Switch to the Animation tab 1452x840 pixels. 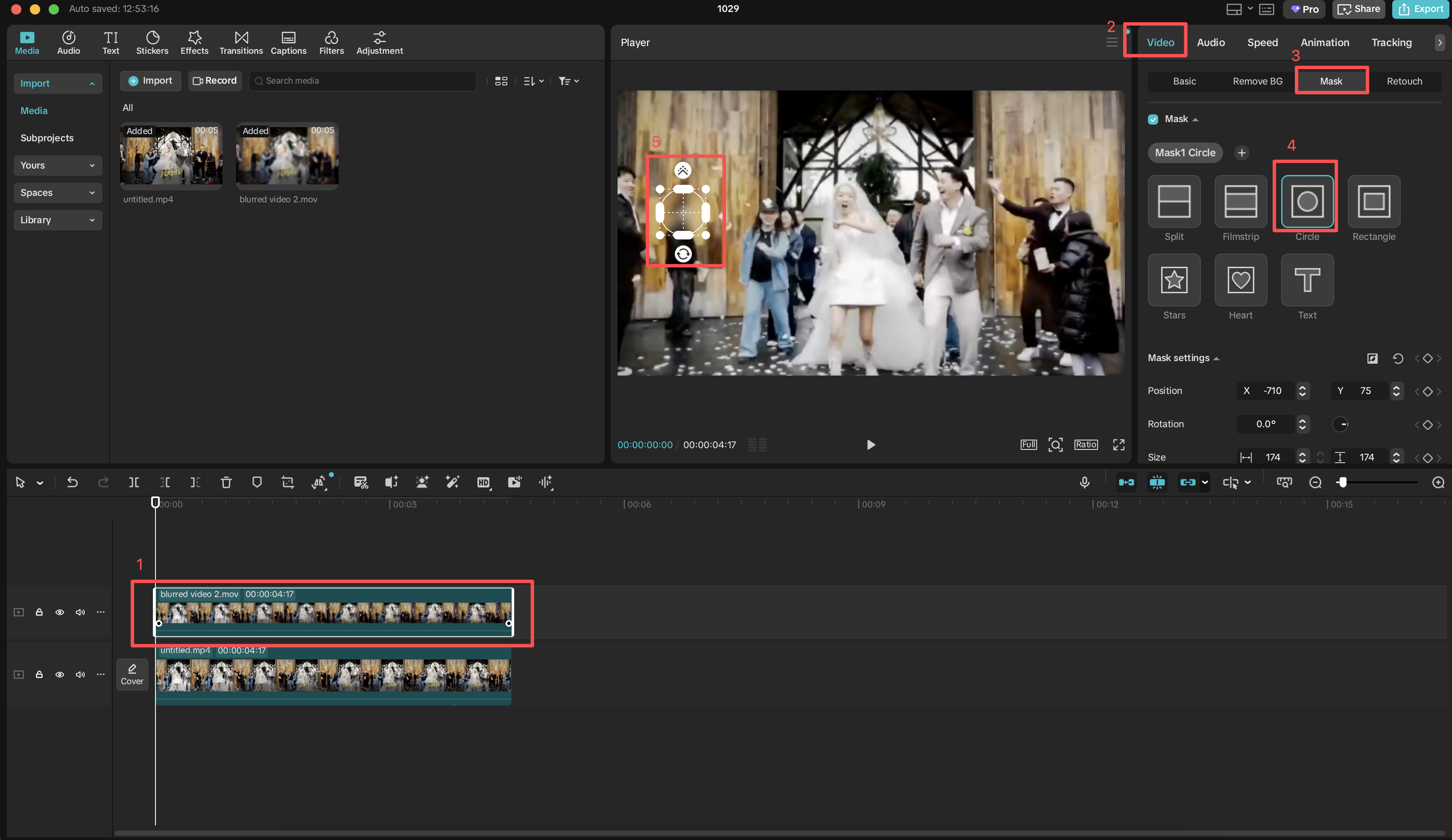point(1325,42)
